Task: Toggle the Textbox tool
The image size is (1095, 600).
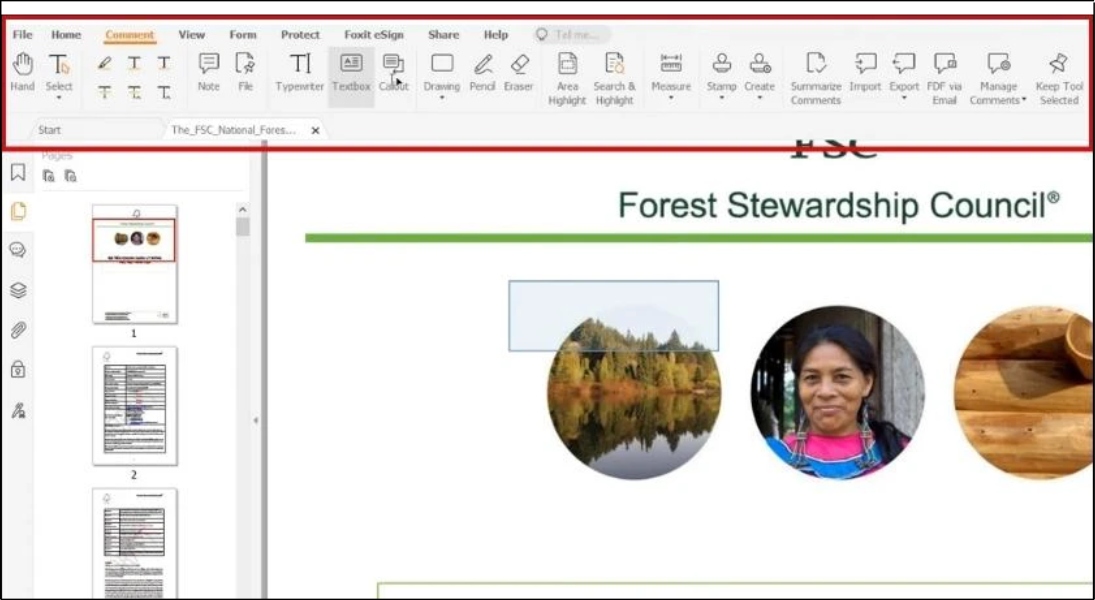Action: [351, 71]
